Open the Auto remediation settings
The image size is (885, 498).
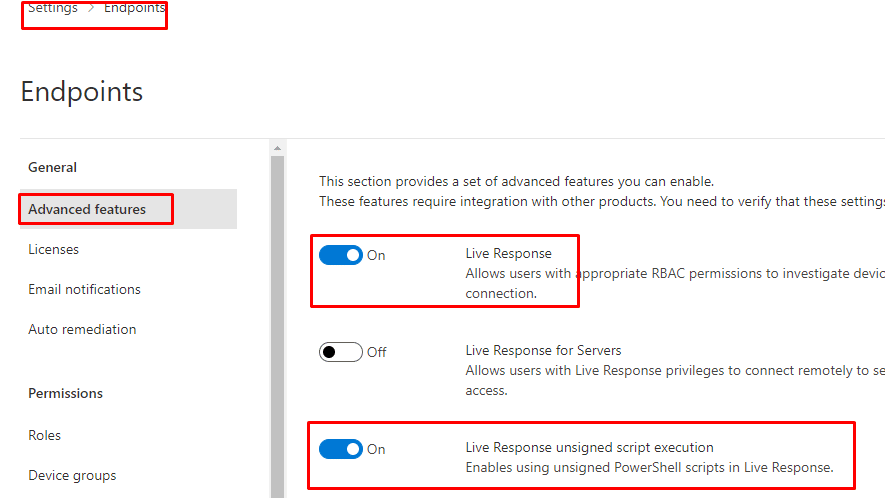coord(82,329)
